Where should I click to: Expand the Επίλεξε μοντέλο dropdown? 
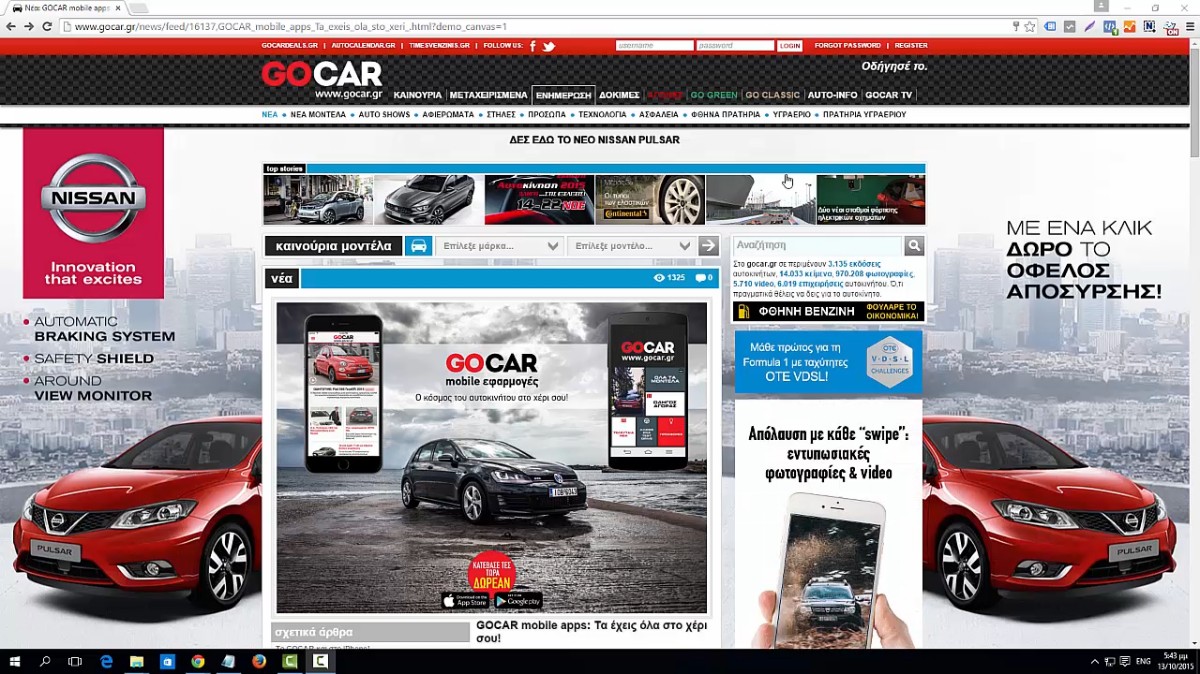coord(632,246)
